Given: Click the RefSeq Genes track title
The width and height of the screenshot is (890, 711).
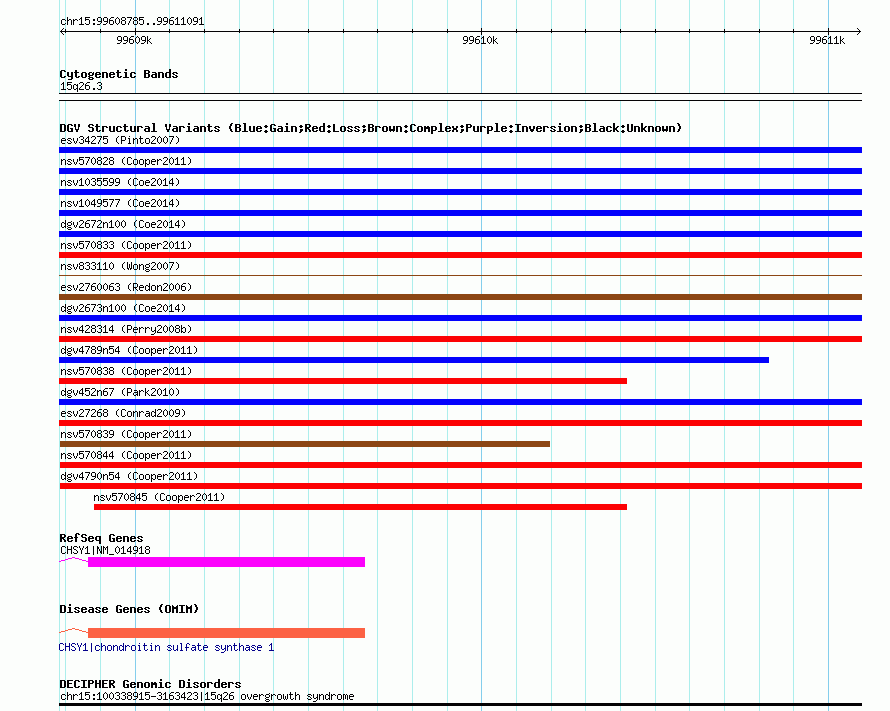Looking at the screenshot, I should click(101, 538).
